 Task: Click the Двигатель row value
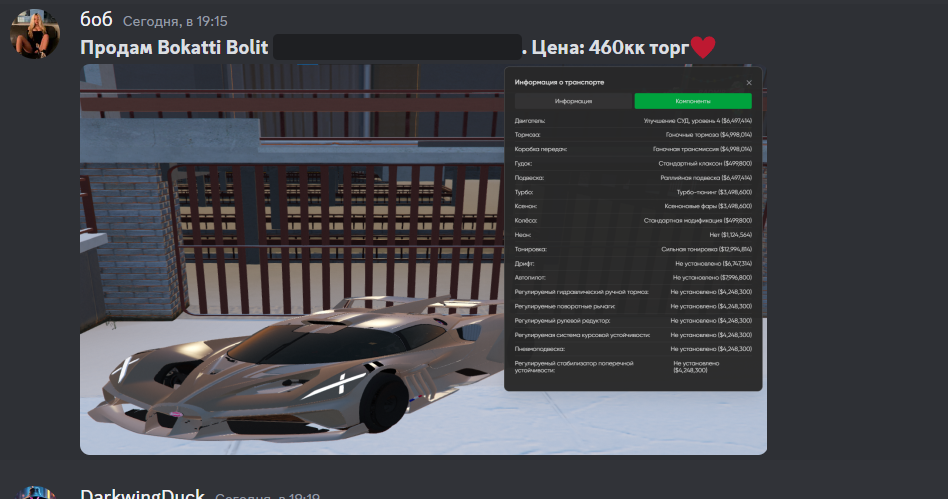698,121
